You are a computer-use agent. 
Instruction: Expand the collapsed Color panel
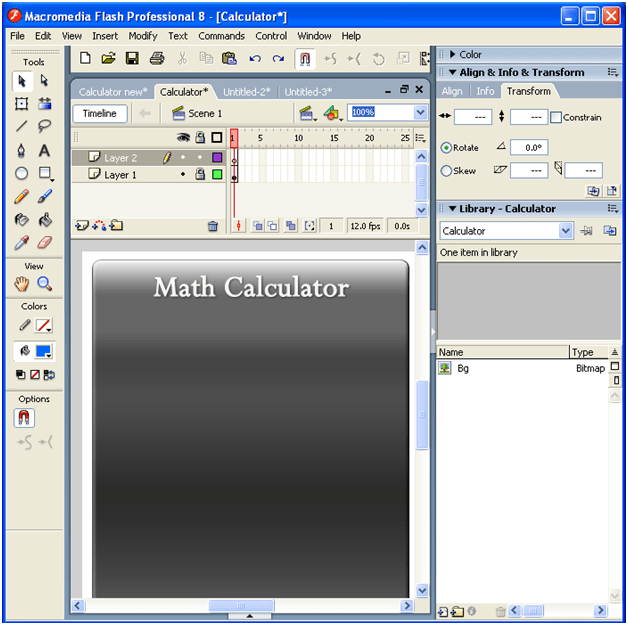[x=452, y=55]
